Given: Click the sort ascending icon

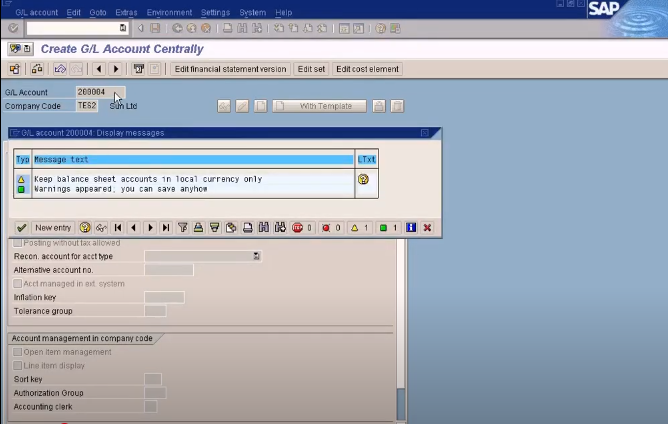Looking at the screenshot, I should click(199, 228).
